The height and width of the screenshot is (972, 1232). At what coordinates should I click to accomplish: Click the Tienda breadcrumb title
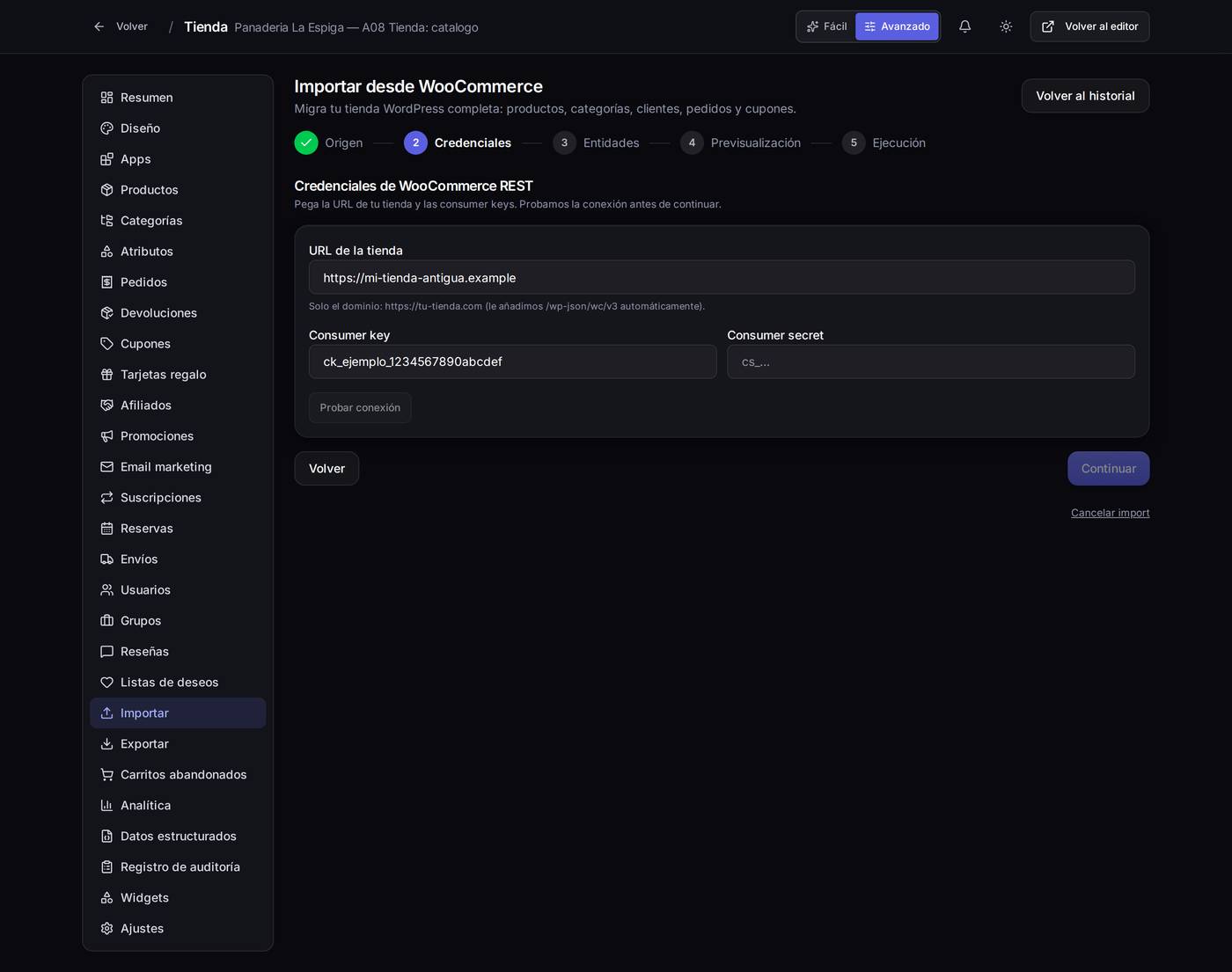click(206, 26)
